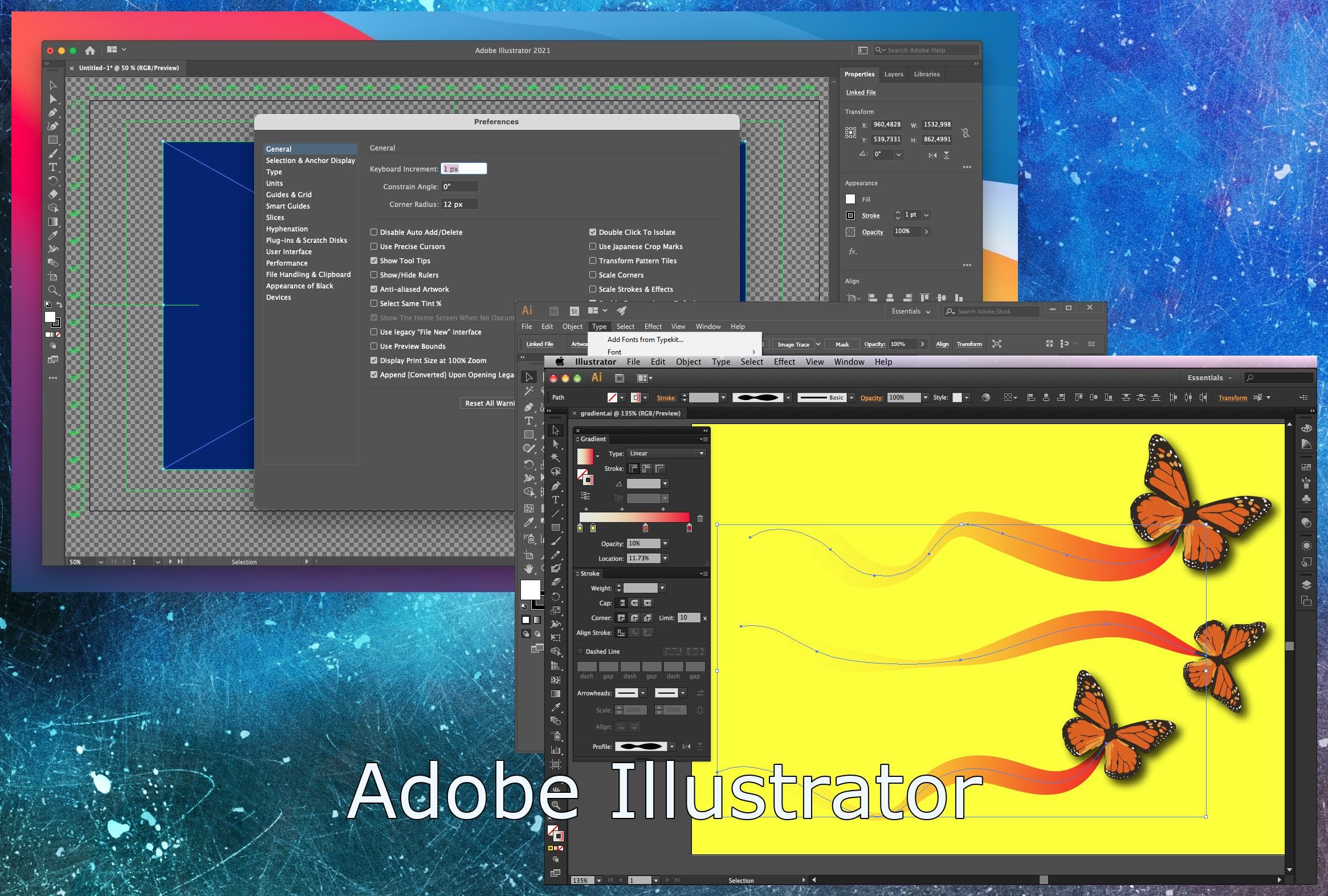The width and height of the screenshot is (1328, 896).
Task: Open the stroke weight 1 pt dropdown in Properties
Action: tap(926, 215)
